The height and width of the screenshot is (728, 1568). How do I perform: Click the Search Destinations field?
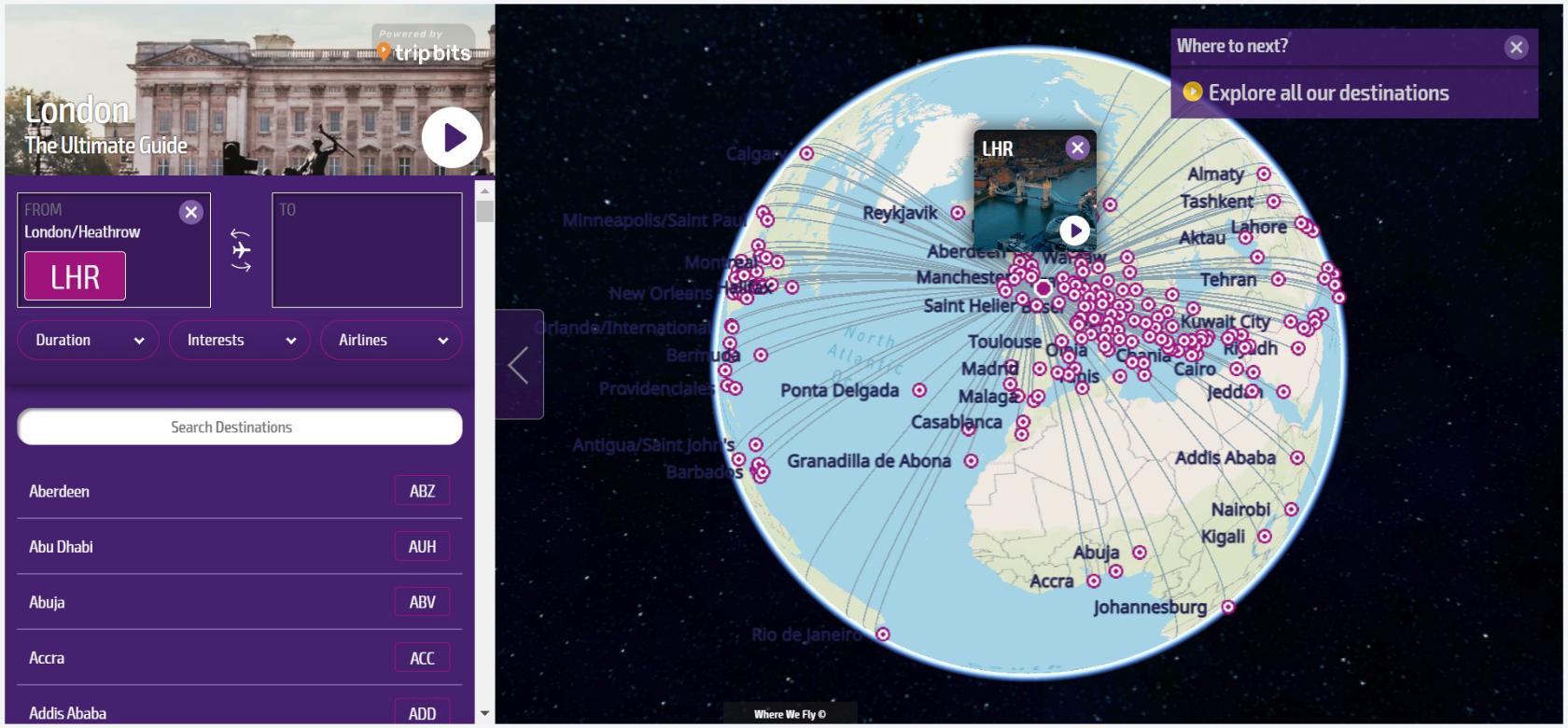coord(240,427)
